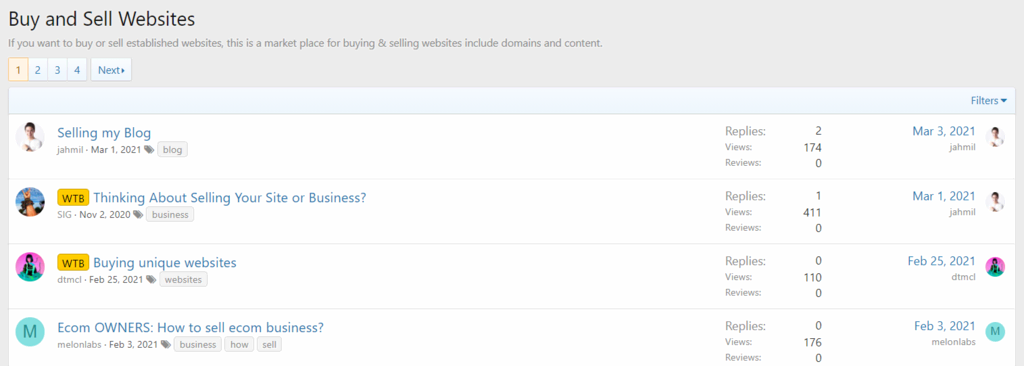The height and width of the screenshot is (366, 1024).
Task: Go to page 2 of the thread list
Action: tap(38, 70)
